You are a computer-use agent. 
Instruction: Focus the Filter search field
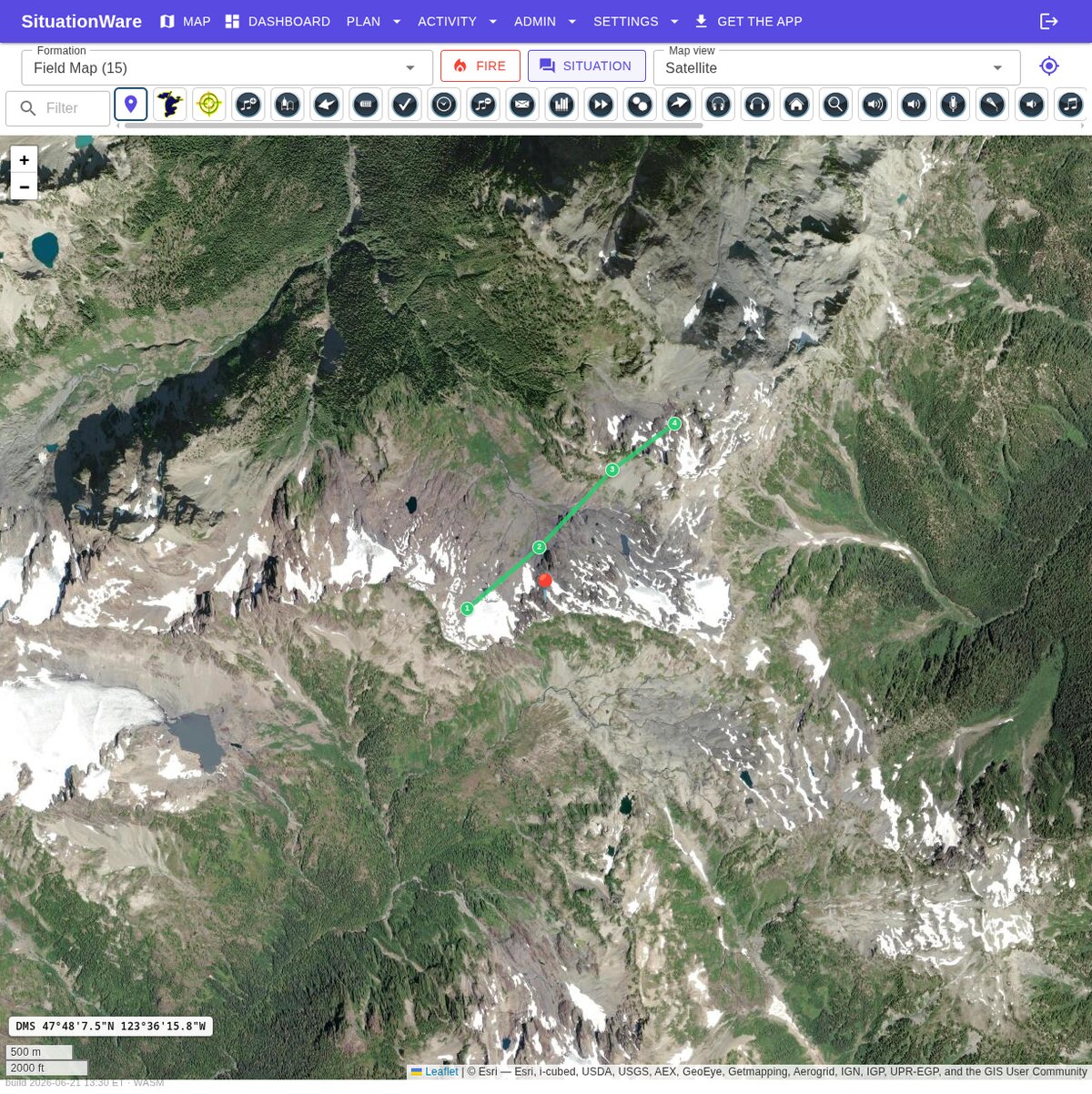(x=57, y=108)
